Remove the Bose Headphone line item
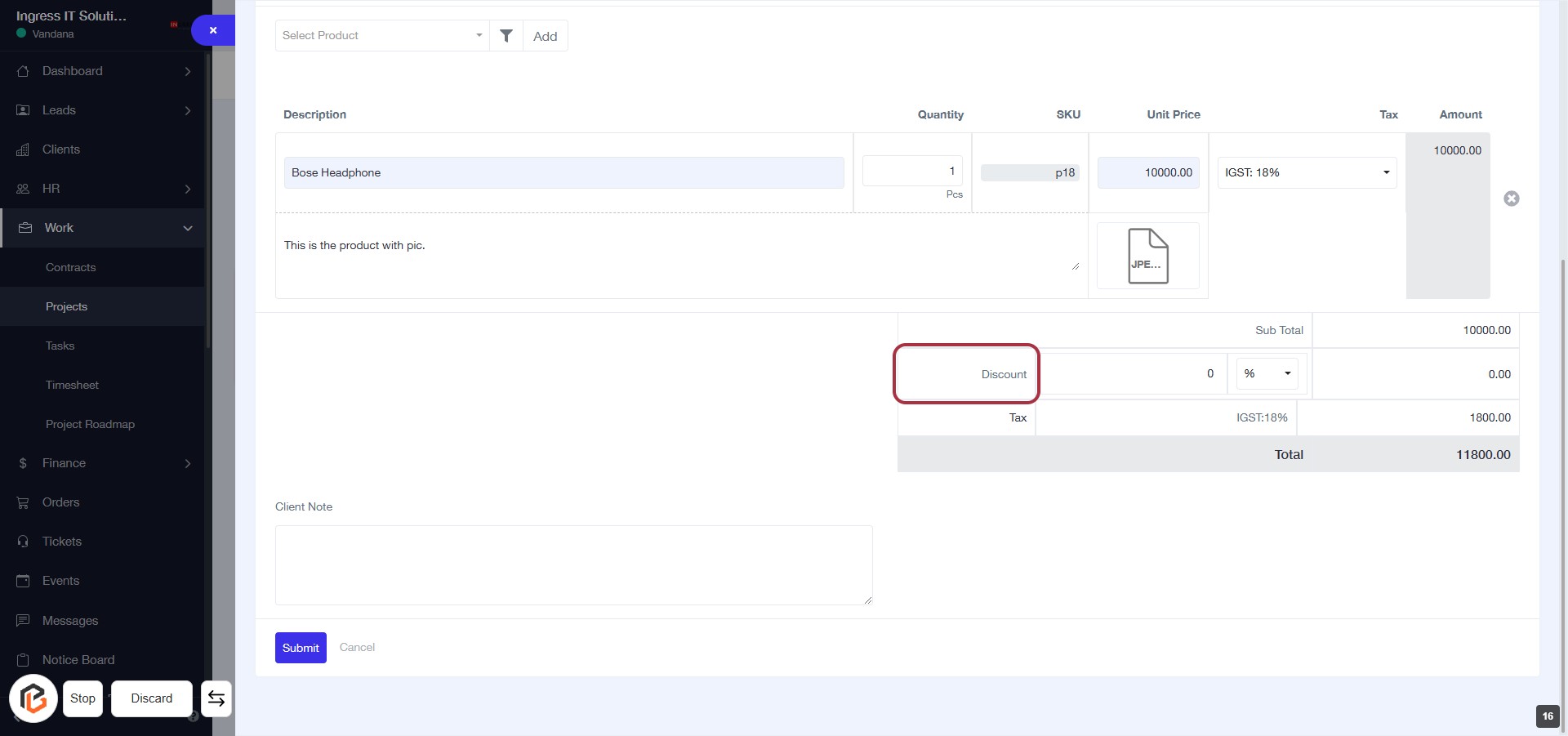Viewport: 1568px width, 736px height. coord(1511,198)
